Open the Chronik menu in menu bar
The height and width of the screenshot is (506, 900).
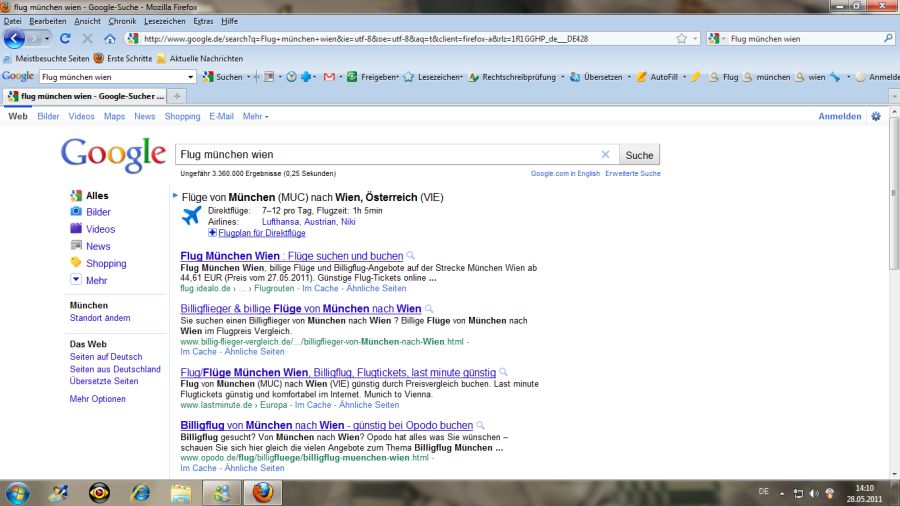pos(122,21)
